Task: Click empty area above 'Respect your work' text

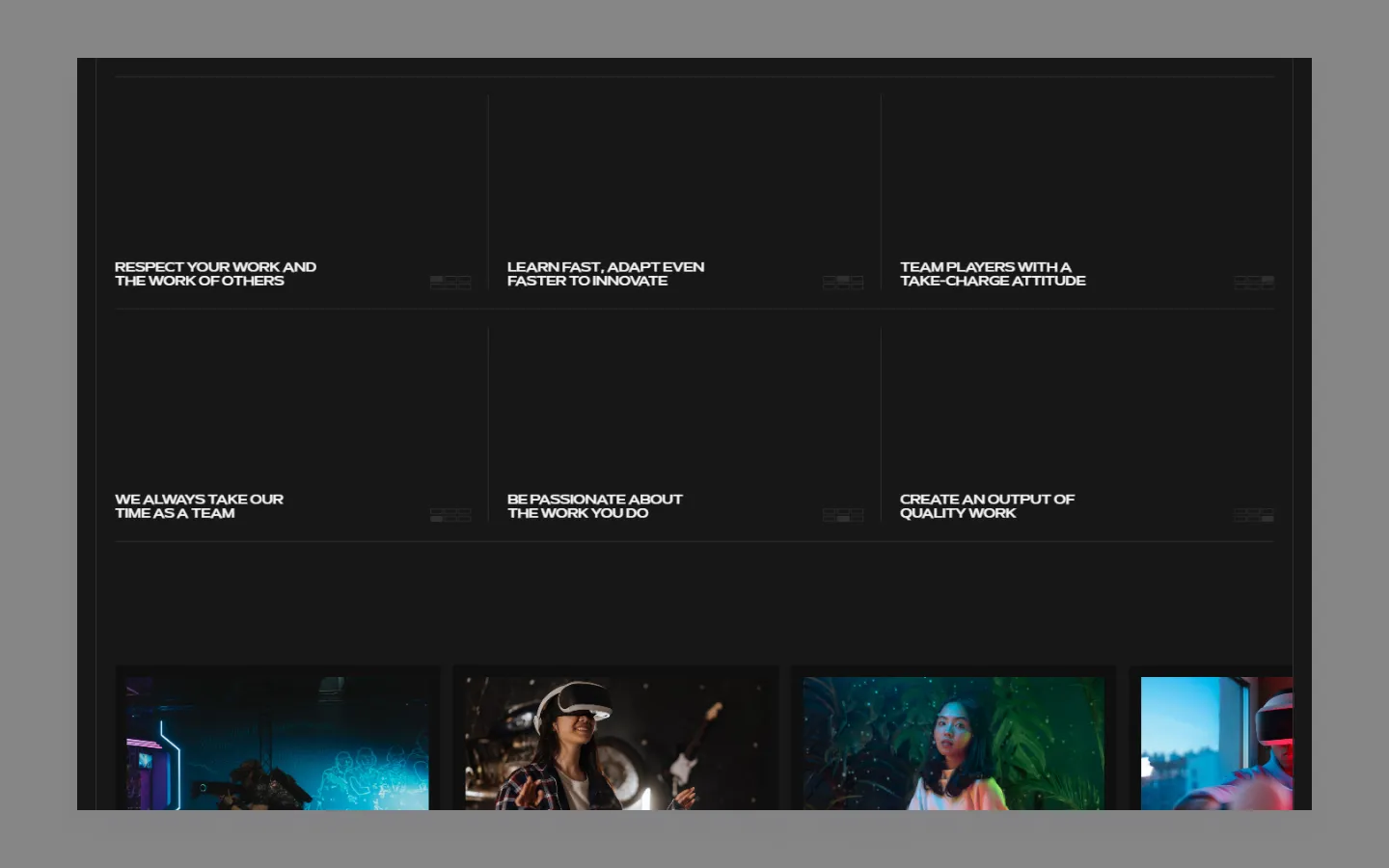Action: tap(289, 174)
